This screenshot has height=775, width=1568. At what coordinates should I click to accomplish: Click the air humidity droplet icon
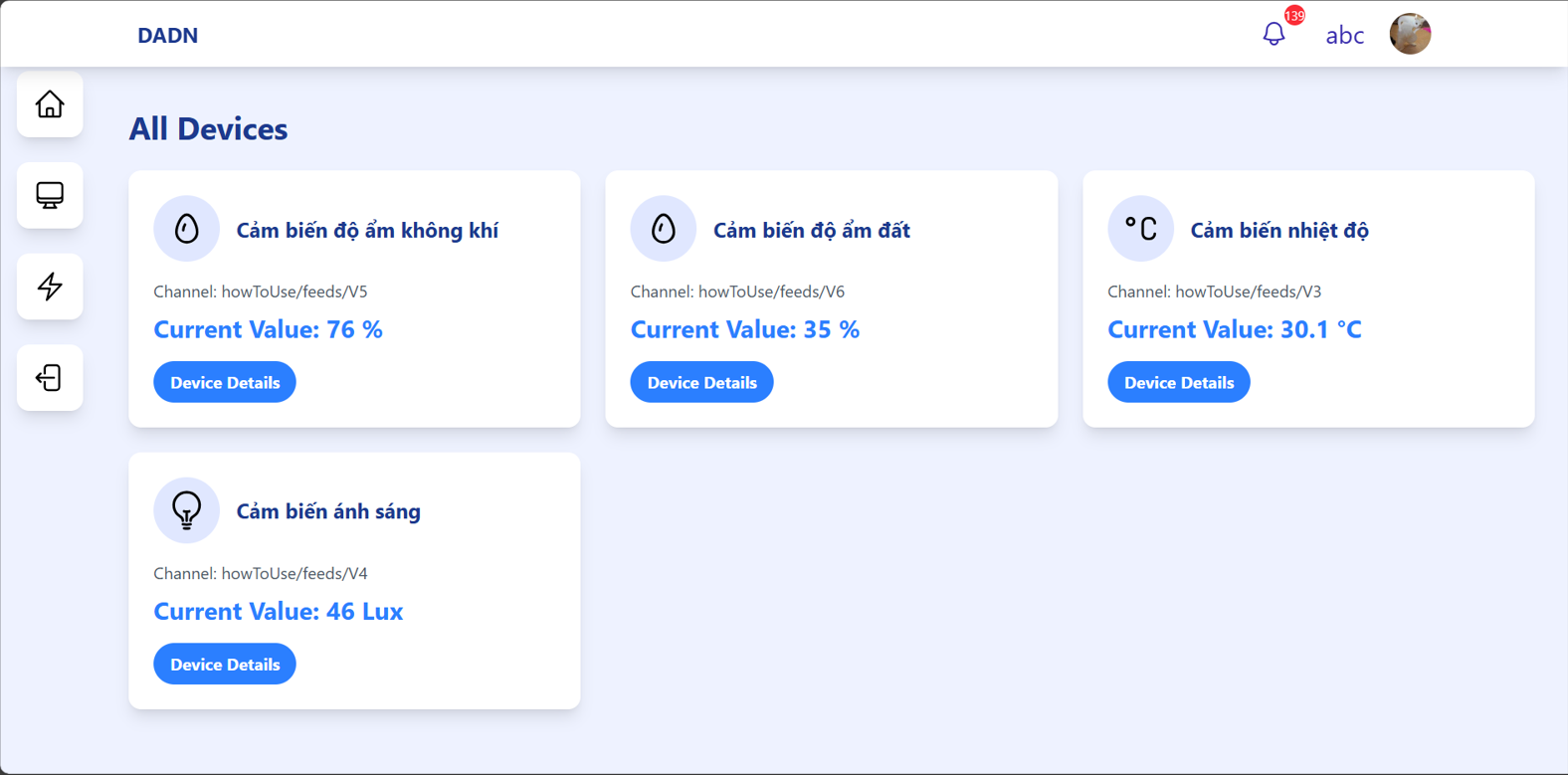186,229
